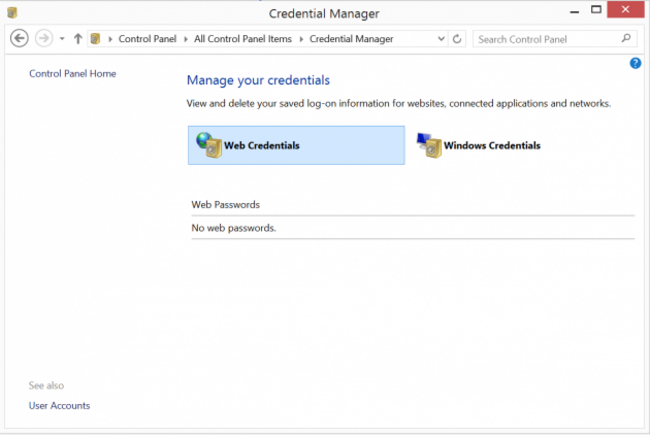Go up one level with the up arrow
This screenshot has height=436, width=650.
point(78,39)
